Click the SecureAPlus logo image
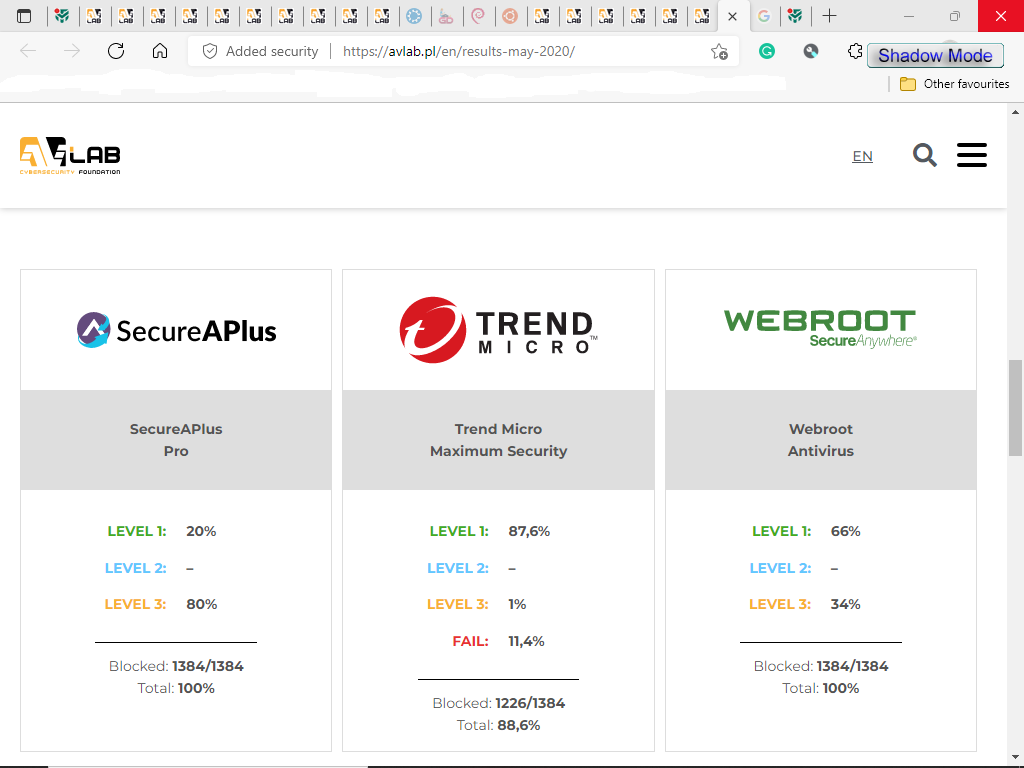This screenshot has width=1024, height=768. click(176, 330)
